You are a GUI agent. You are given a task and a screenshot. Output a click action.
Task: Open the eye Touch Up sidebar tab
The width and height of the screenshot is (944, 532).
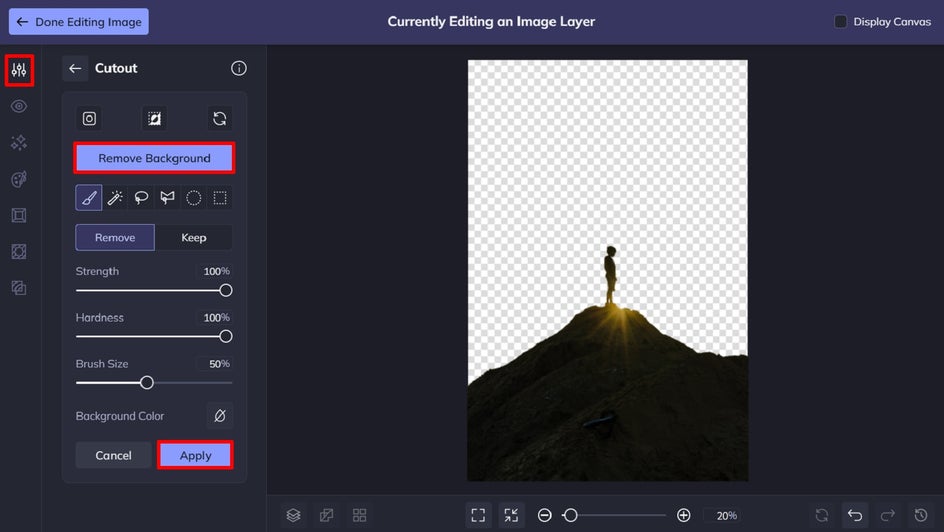[19, 107]
